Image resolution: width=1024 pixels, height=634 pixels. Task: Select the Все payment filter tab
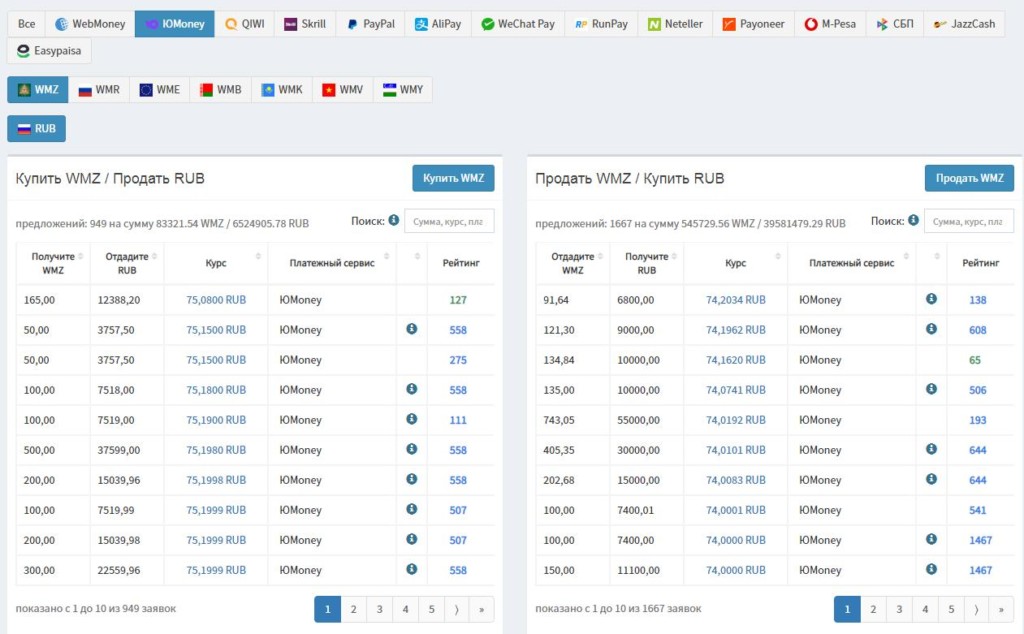26,24
